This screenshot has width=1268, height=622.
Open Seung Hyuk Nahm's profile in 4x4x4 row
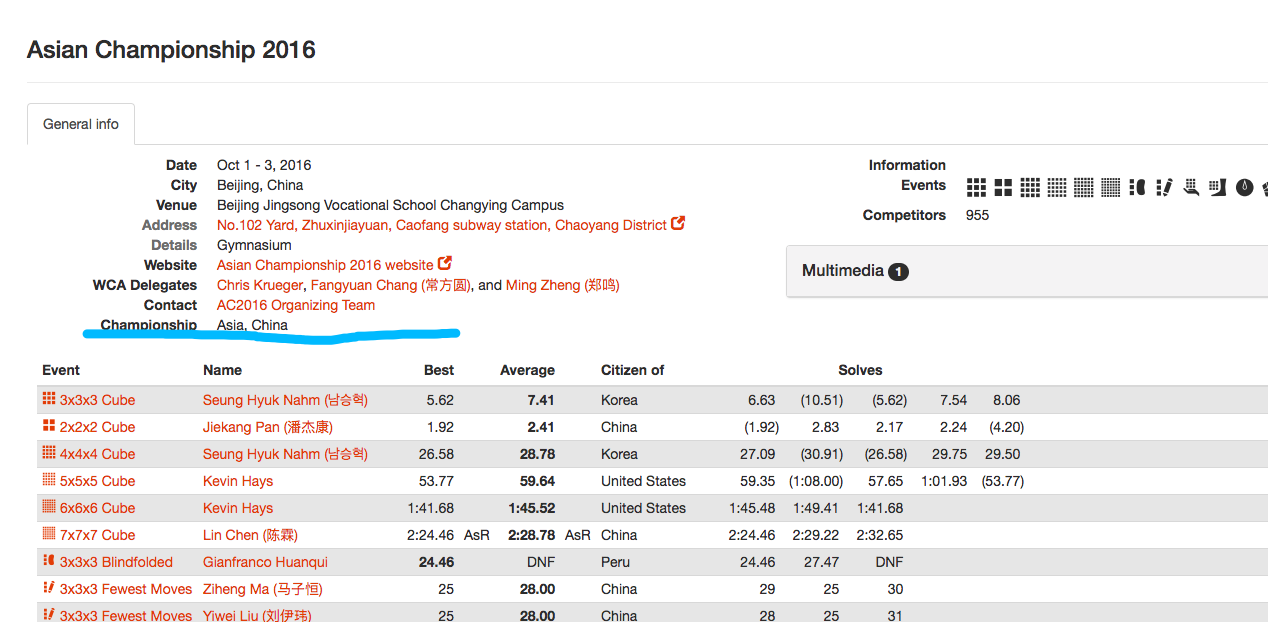[x=285, y=454]
